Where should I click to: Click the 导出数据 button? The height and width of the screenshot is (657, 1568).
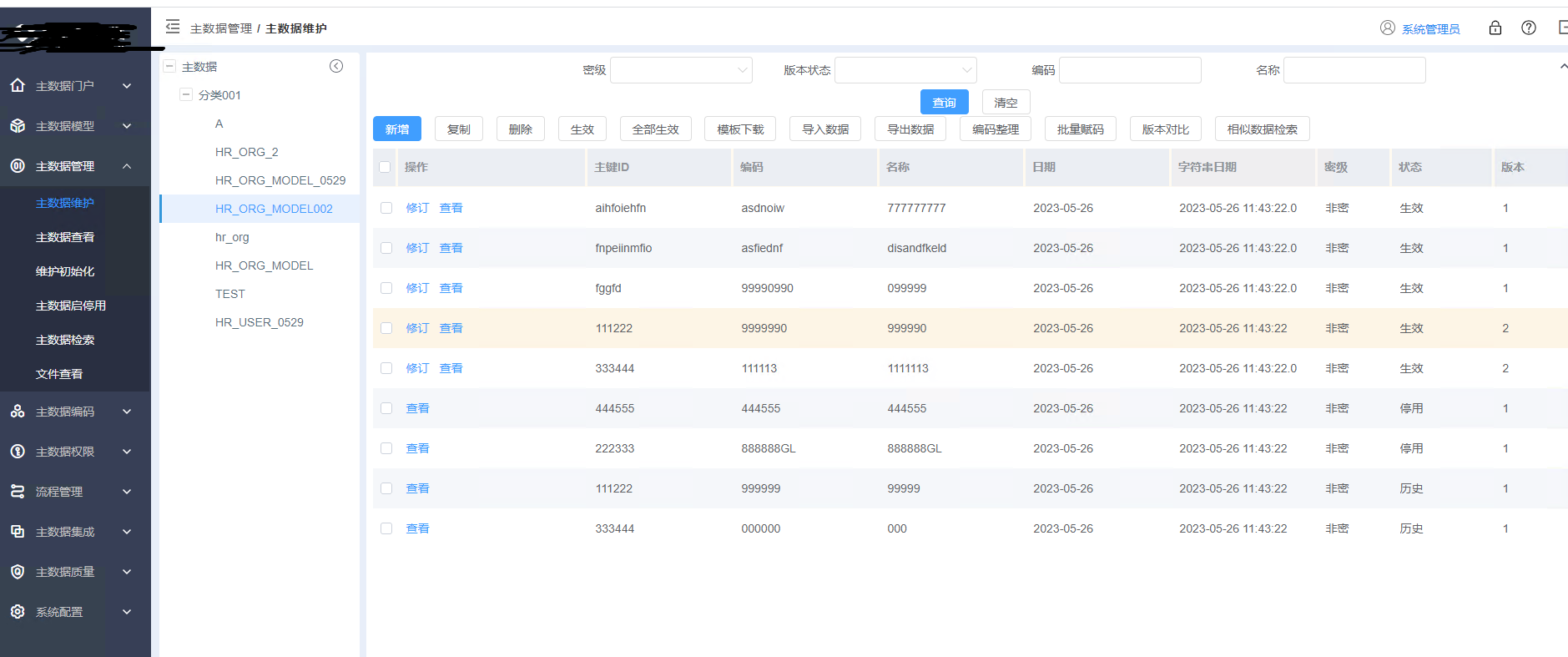tap(910, 129)
